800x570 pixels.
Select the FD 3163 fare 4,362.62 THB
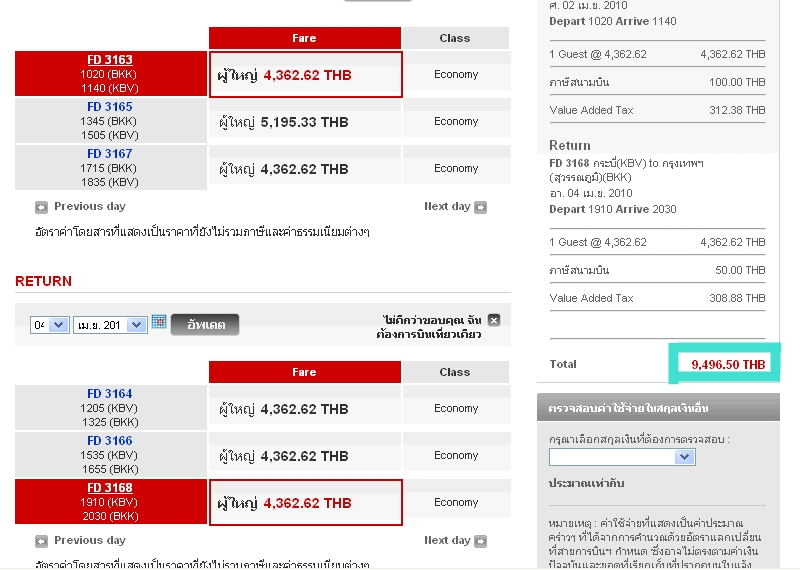306,75
